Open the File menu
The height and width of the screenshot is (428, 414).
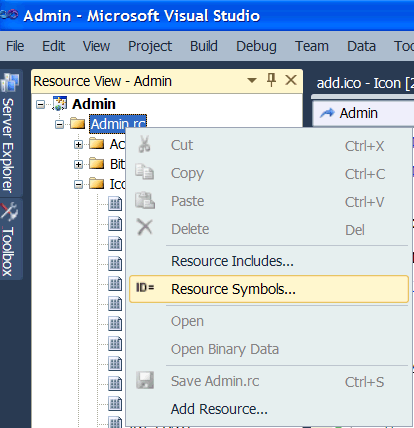pyautogui.click(x=15, y=46)
